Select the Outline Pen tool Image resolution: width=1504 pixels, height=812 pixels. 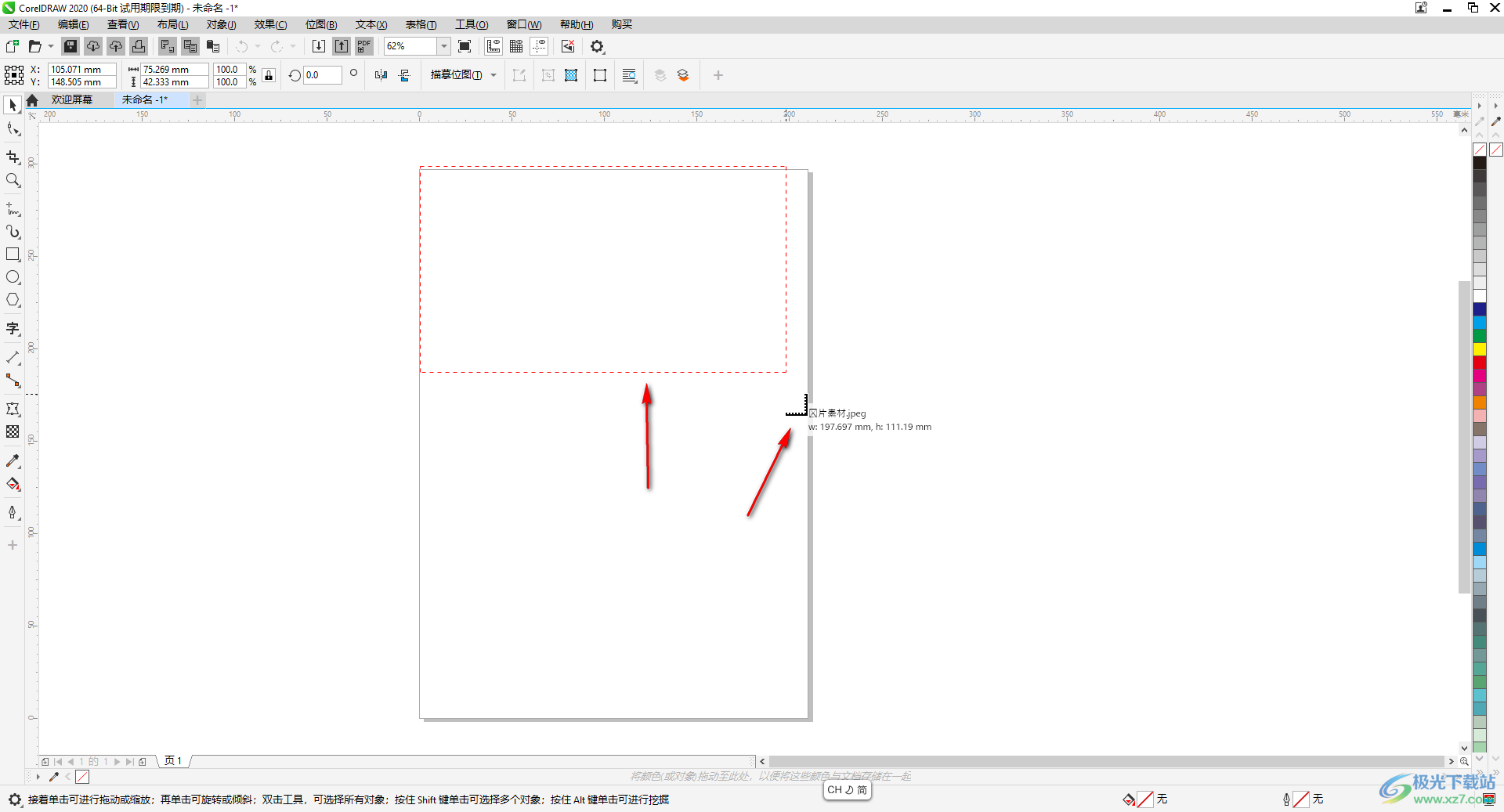coord(13,513)
